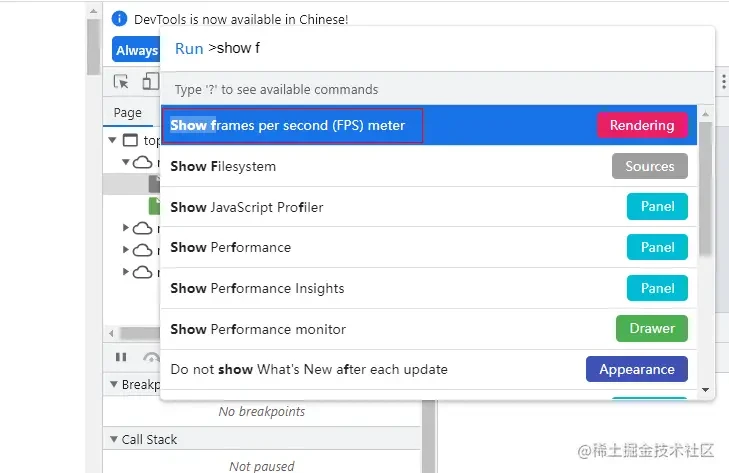Collapse the Breakpoints section
The height and width of the screenshot is (473, 729).
pyautogui.click(x=113, y=384)
